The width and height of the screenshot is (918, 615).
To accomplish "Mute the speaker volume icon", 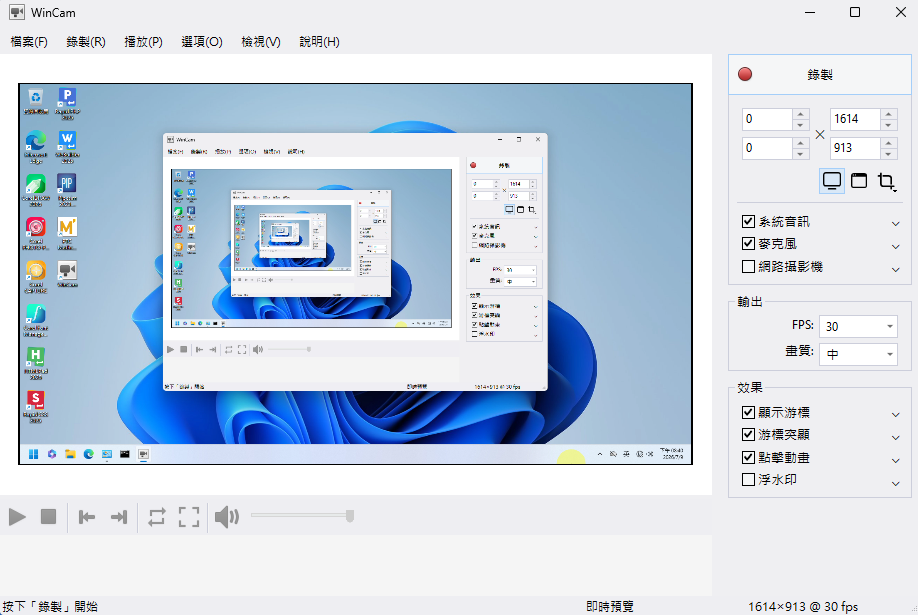I will [x=227, y=517].
